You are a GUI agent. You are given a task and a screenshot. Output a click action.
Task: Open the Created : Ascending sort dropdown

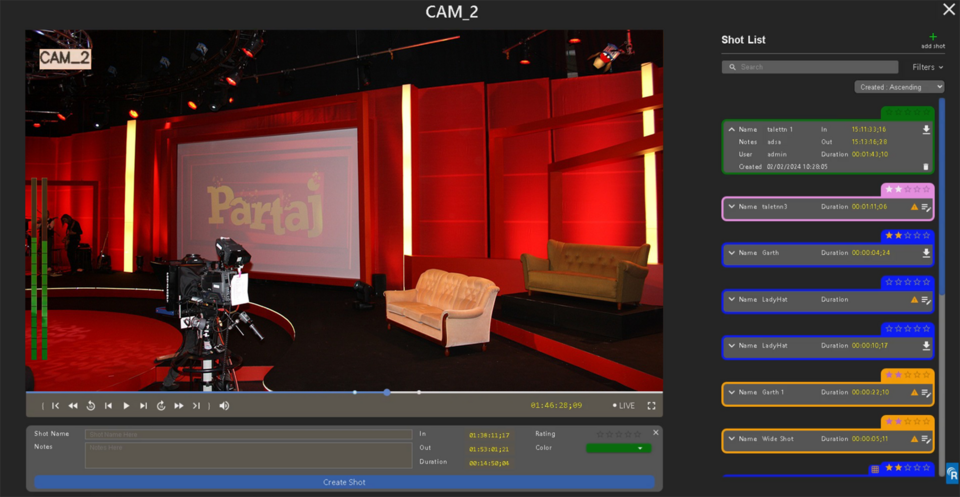click(x=899, y=87)
